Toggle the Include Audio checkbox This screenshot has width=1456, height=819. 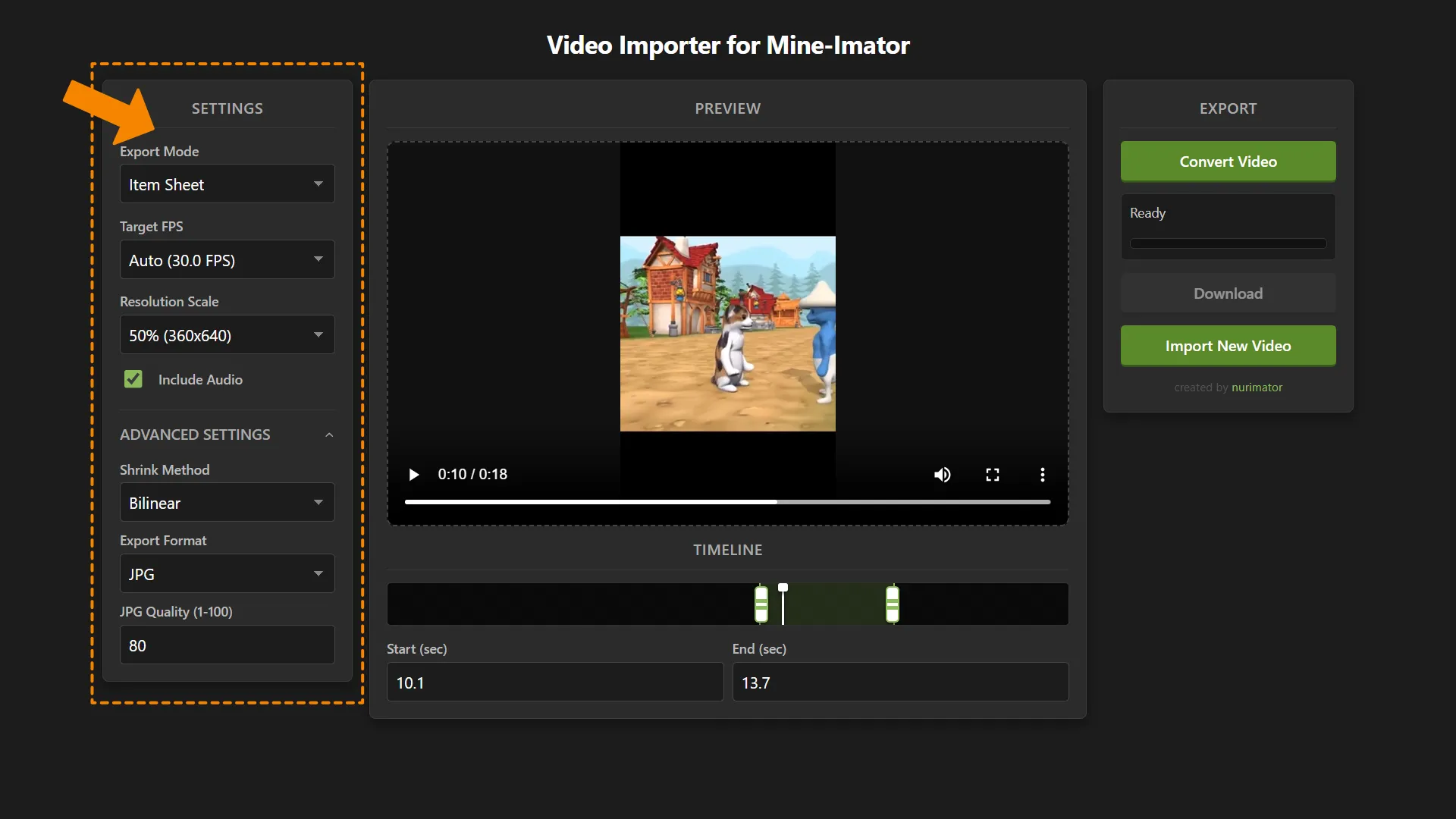(133, 379)
